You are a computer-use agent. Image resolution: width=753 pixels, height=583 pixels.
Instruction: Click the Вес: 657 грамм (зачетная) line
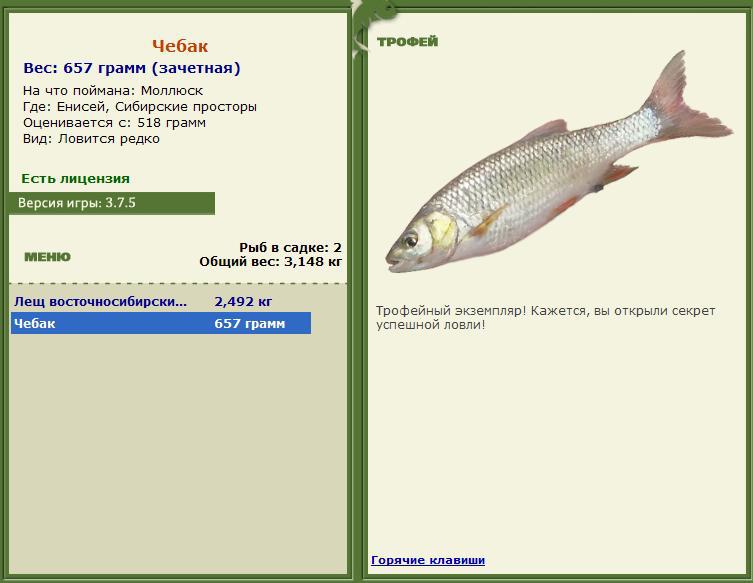click(132, 68)
